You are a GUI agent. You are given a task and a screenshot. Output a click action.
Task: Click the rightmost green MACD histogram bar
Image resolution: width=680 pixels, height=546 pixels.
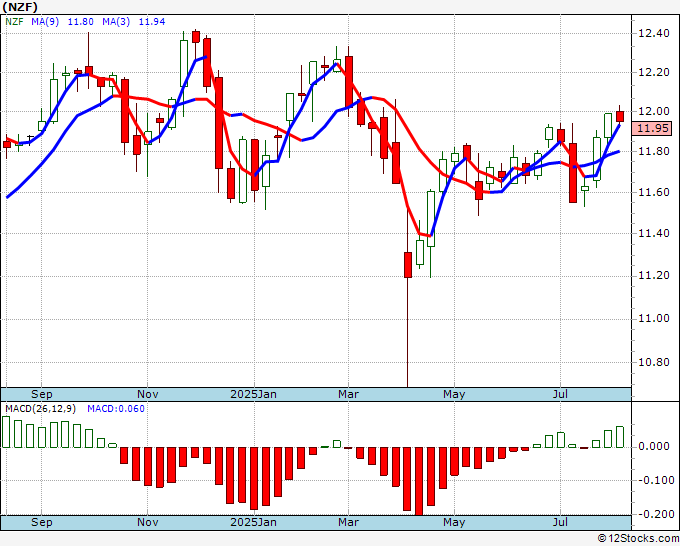tap(620, 437)
